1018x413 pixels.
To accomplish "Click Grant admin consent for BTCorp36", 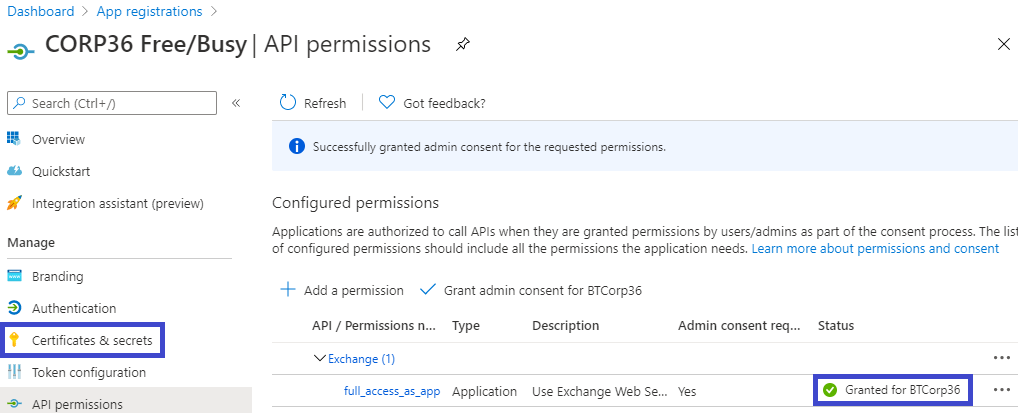I will 541,290.
